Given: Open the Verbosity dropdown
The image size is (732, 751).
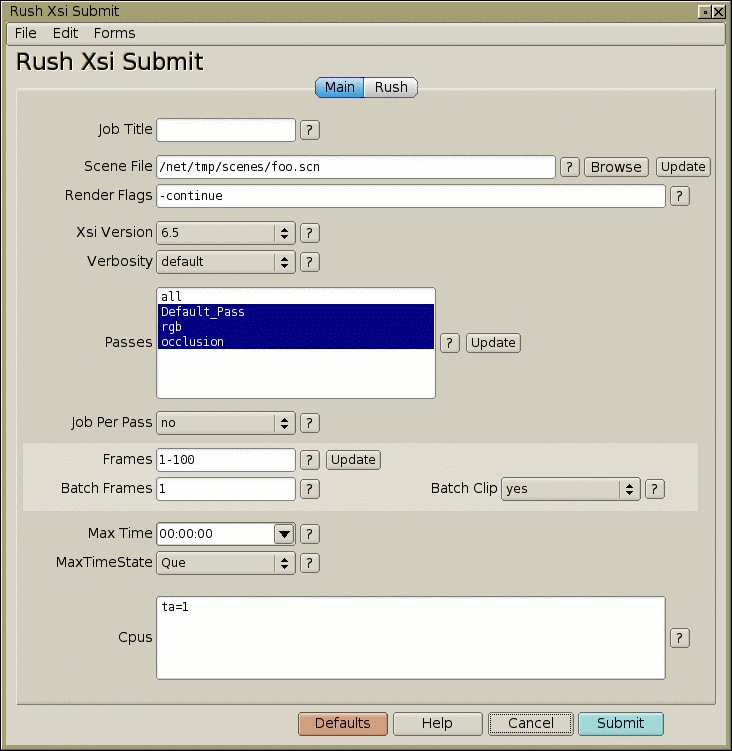Looking at the screenshot, I should (x=226, y=262).
